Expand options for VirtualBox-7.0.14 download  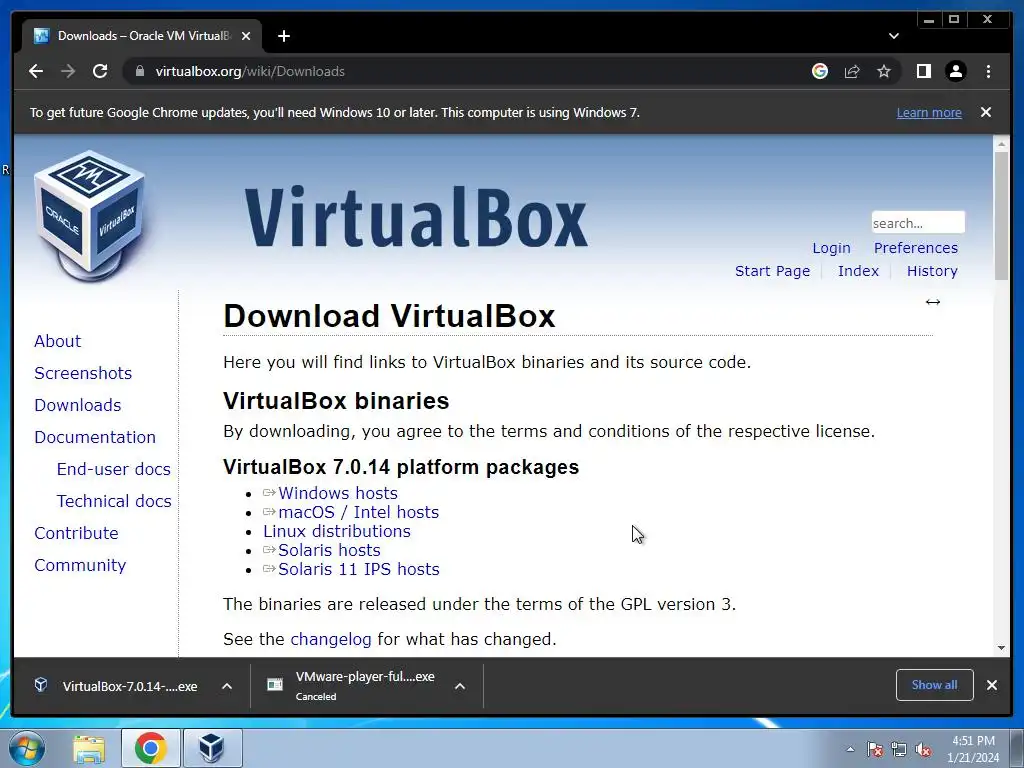227,686
